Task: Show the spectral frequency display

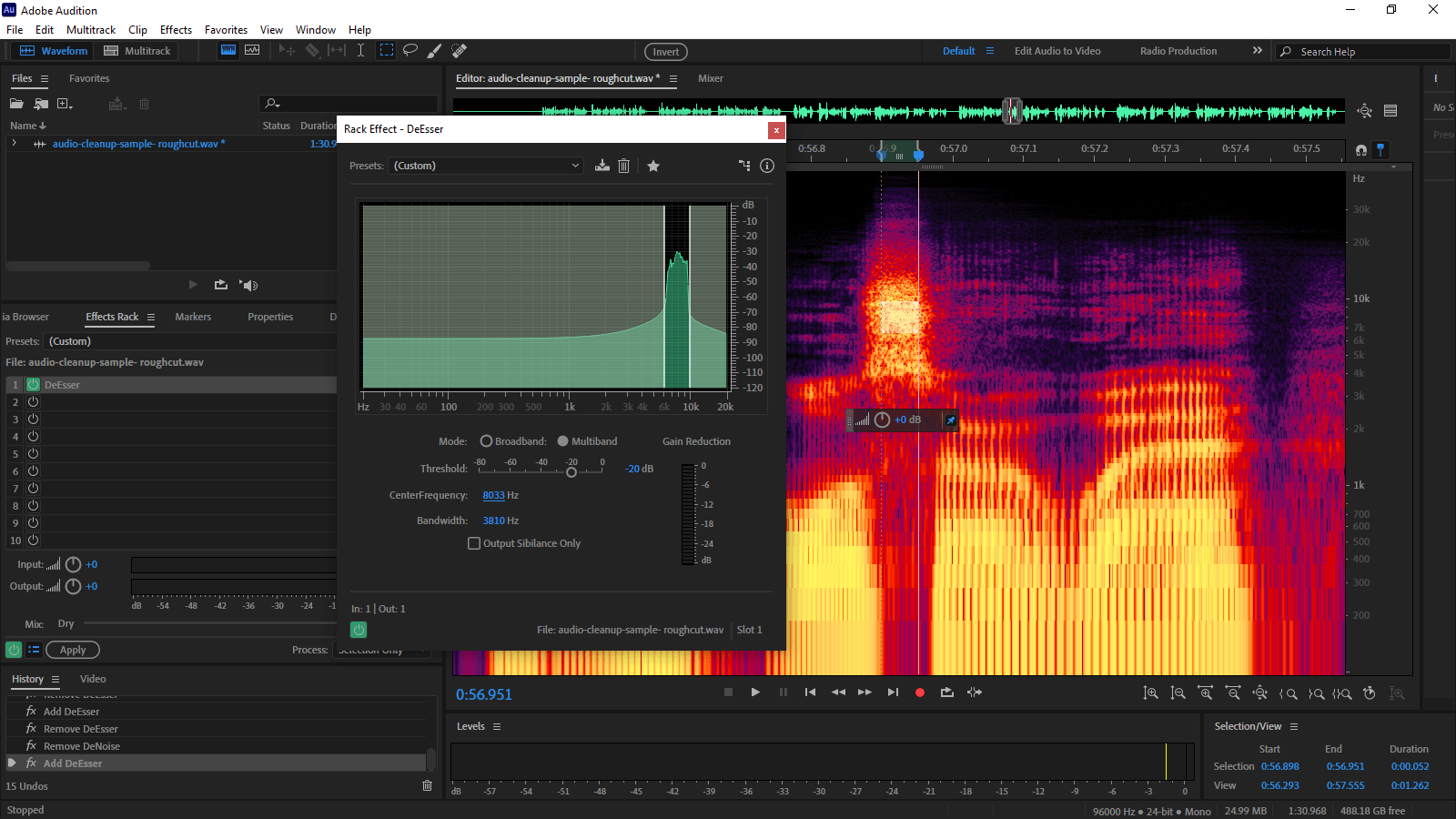Action: [228, 51]
